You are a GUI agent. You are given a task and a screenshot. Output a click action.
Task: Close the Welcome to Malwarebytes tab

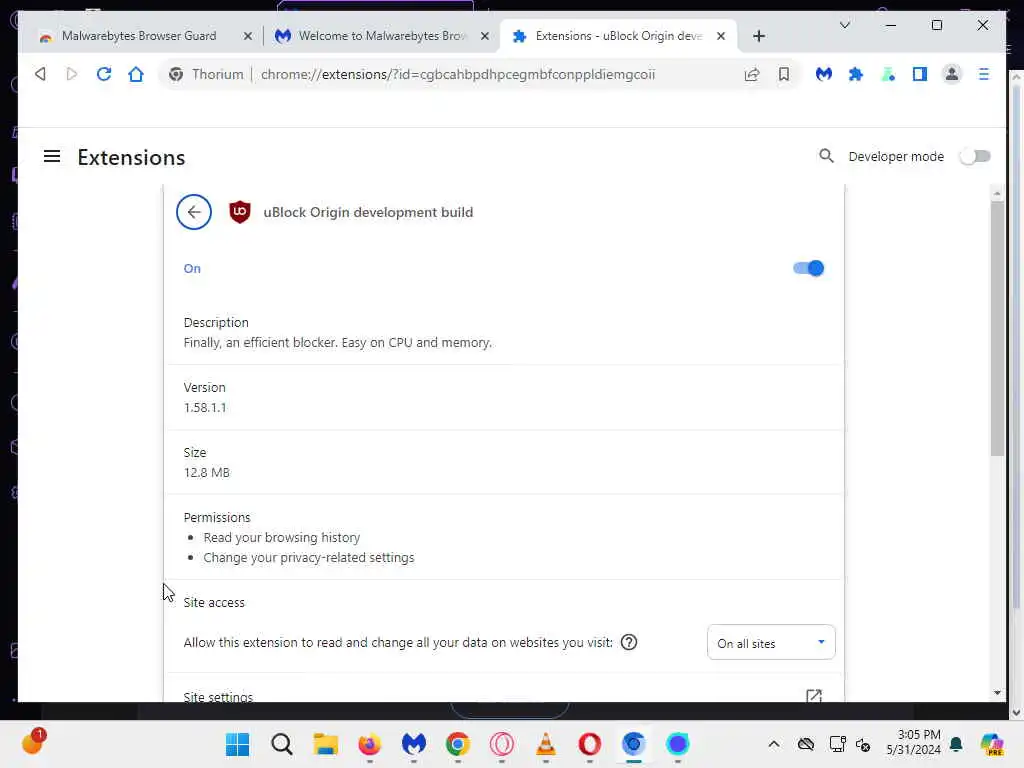pyautogui.click(x=485, y=37)
